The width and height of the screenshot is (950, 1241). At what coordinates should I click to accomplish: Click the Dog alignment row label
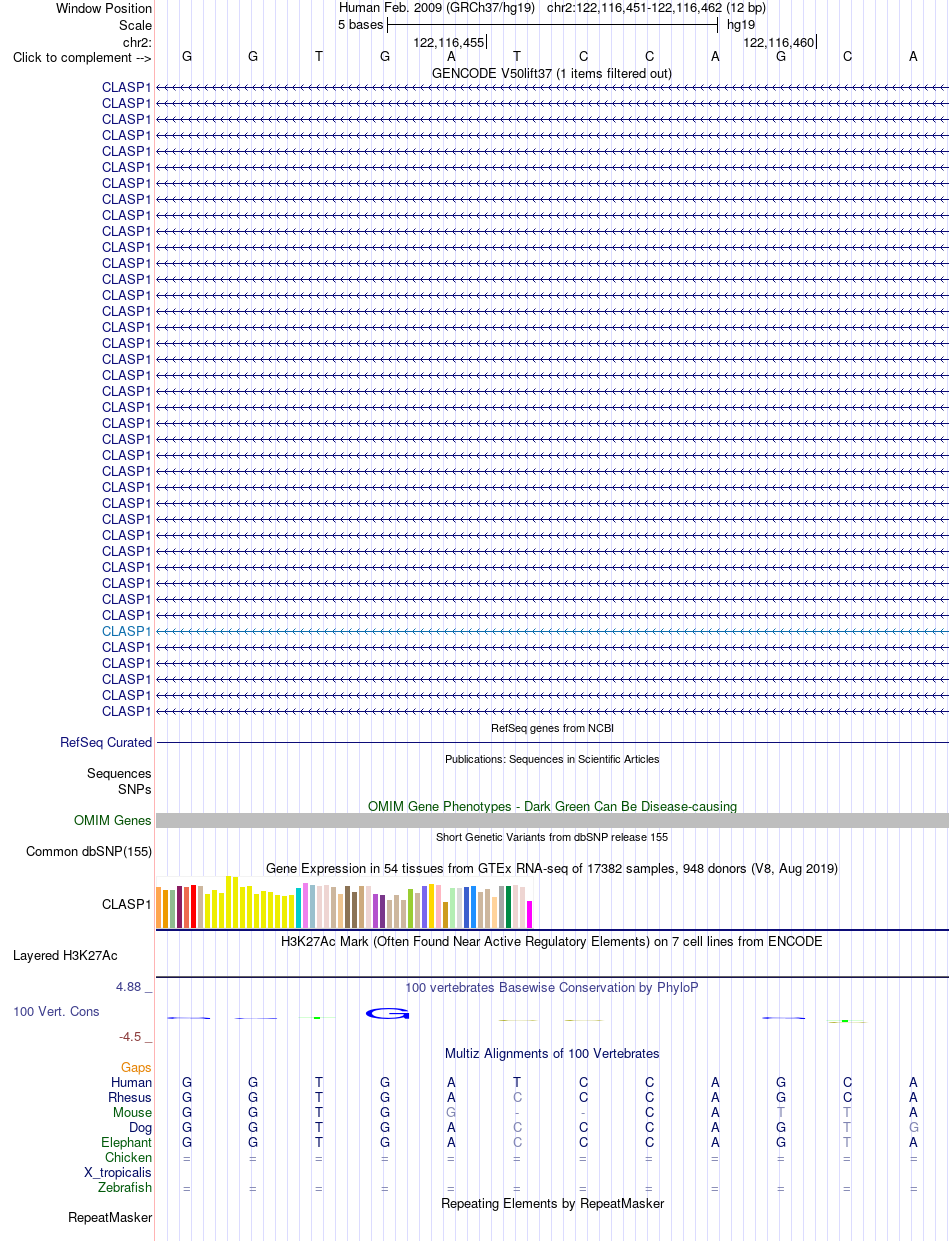(x=141, y=1128)
